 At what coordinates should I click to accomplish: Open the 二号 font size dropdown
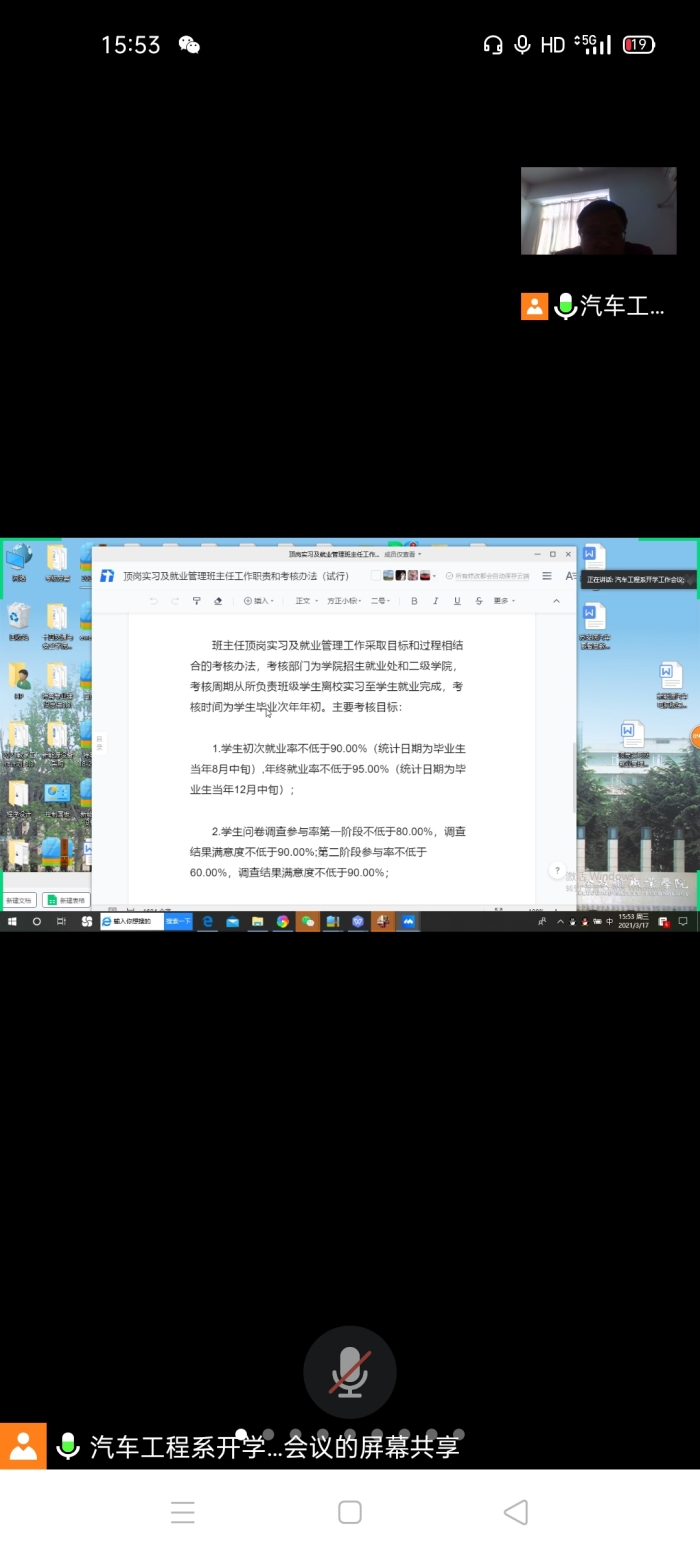pyautogui.click(x=381, y=601)
